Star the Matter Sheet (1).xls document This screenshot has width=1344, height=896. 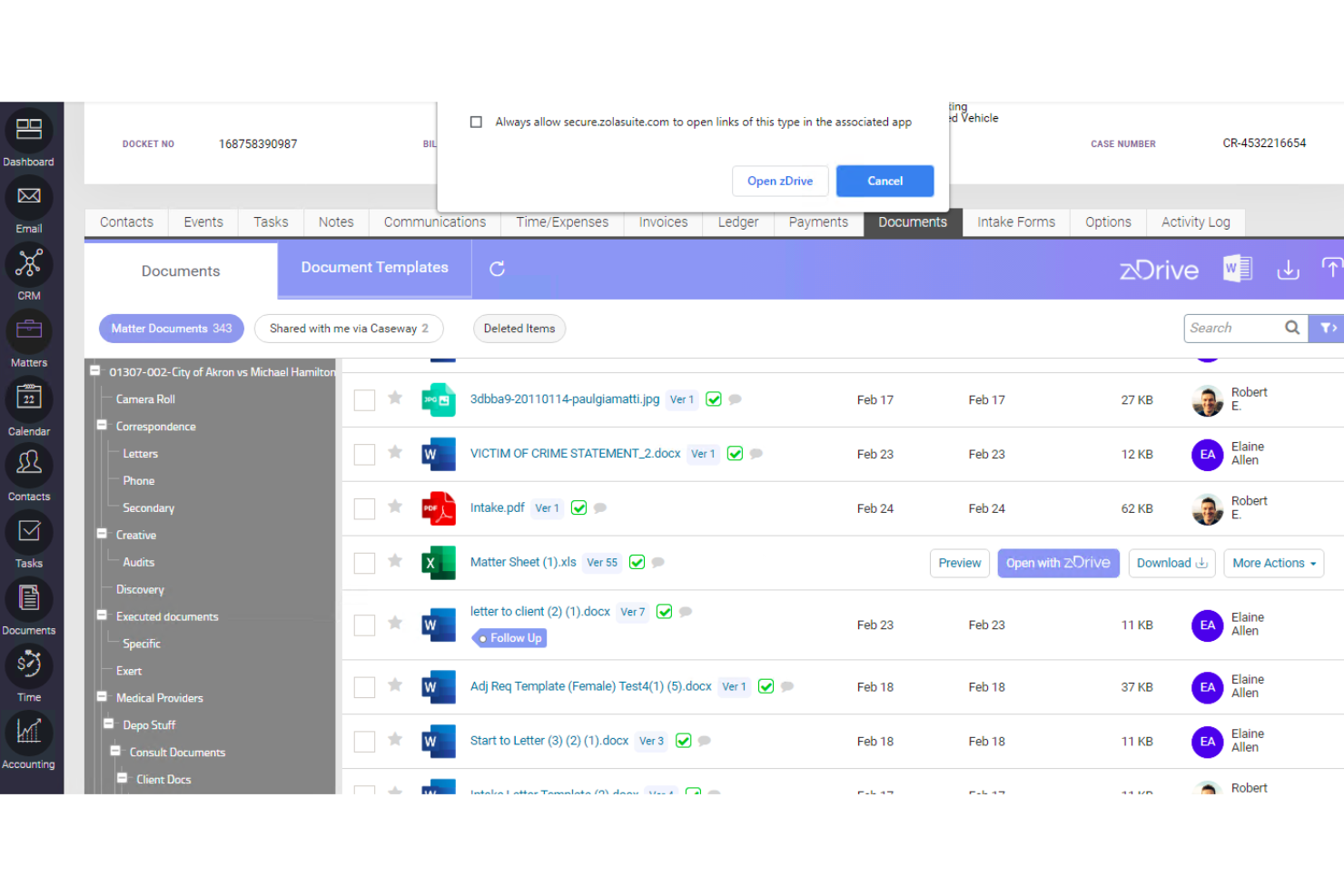coord(395,562)
